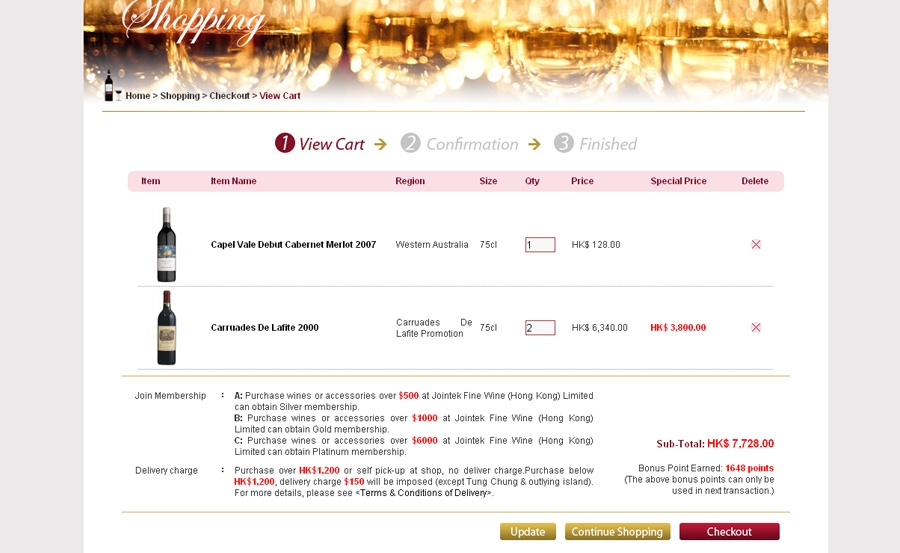Select the step 3 Finished indicator
The image size is (900, 553).
595,144
